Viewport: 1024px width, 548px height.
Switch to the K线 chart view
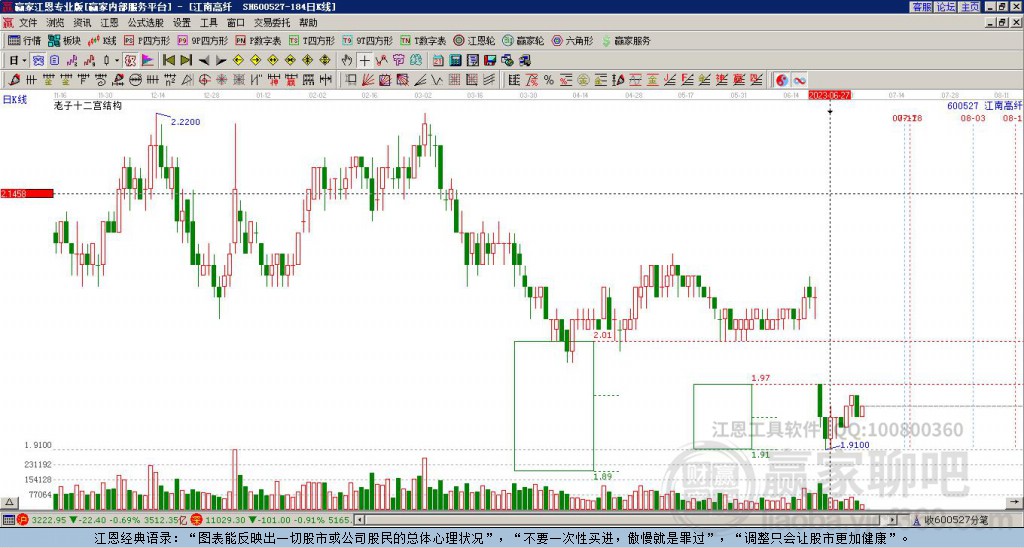pyautogui.click(x=103, y=40)
